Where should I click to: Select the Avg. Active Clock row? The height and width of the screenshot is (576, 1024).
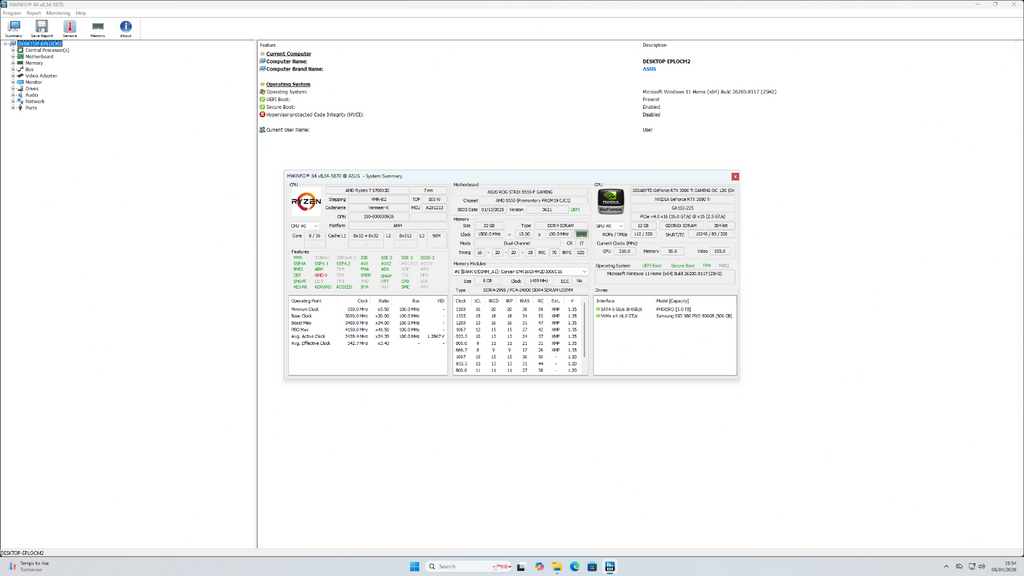[x=368, y=336]
